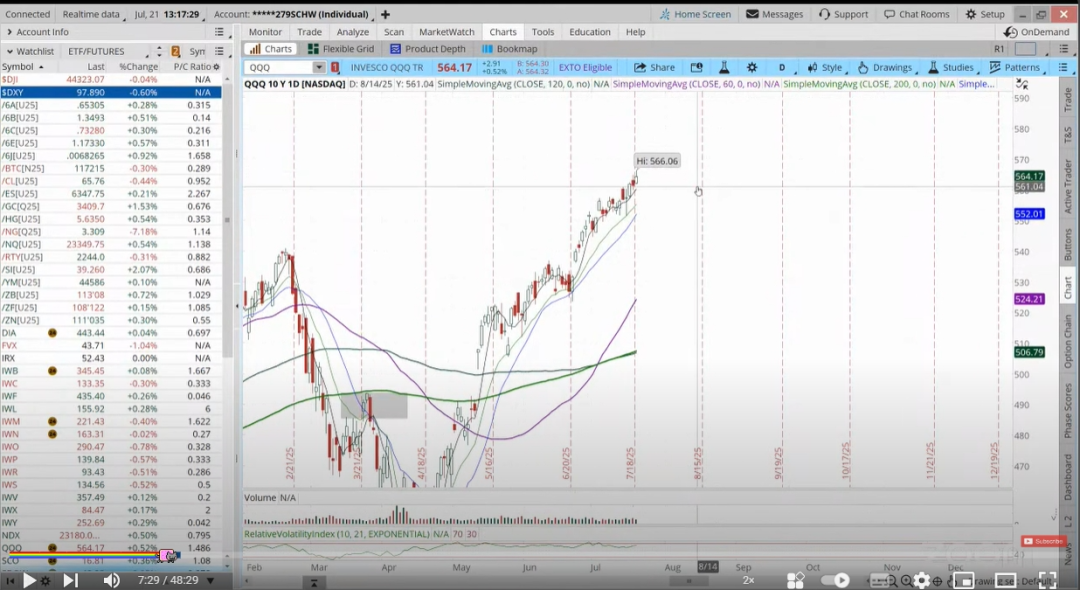The image size is (1080, 590).
Task: Open the Active Trader side tab
Action: coord(1068,186)
